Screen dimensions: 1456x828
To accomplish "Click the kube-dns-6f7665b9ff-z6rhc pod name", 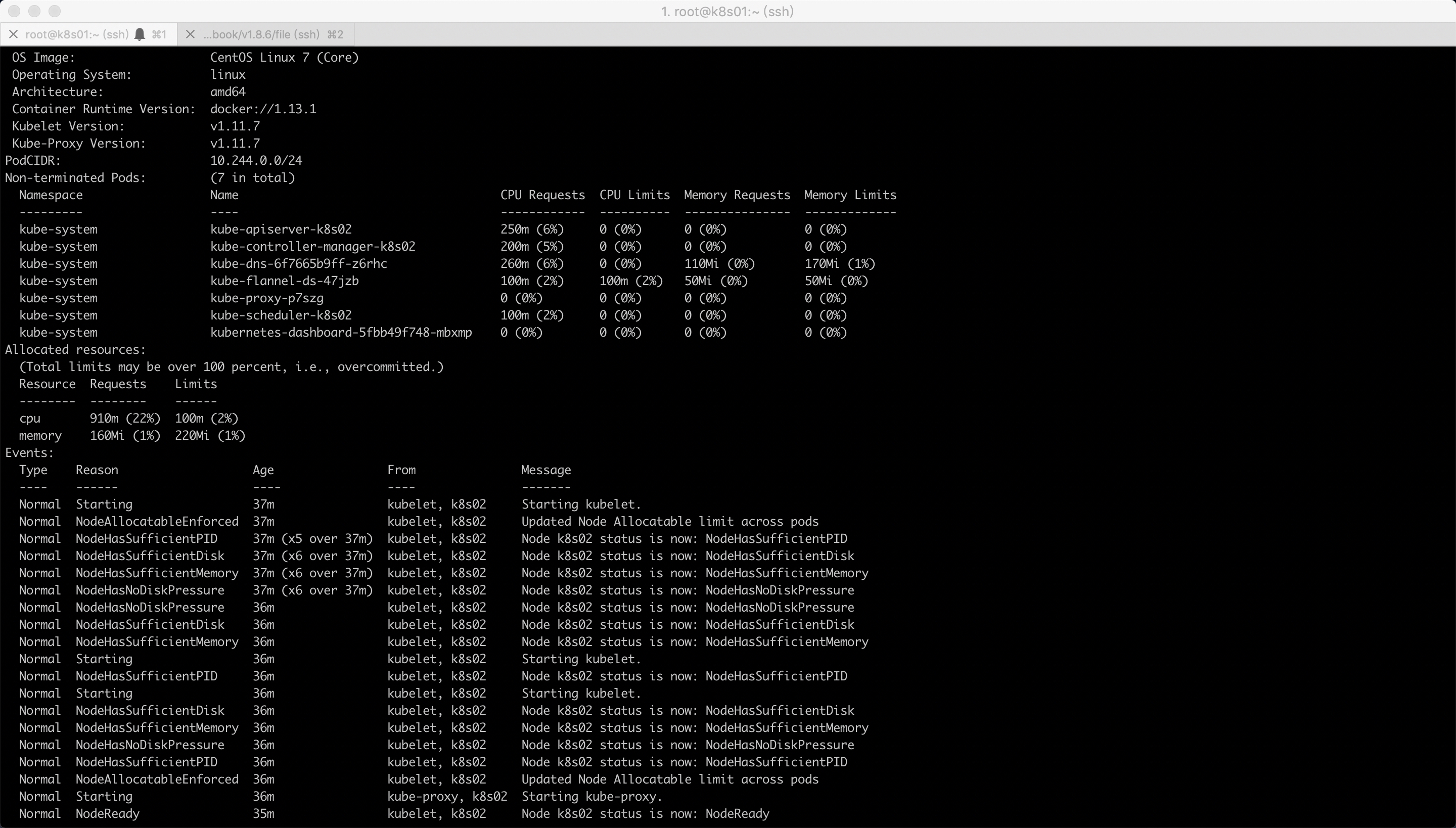I will click(x=298, y=264).
